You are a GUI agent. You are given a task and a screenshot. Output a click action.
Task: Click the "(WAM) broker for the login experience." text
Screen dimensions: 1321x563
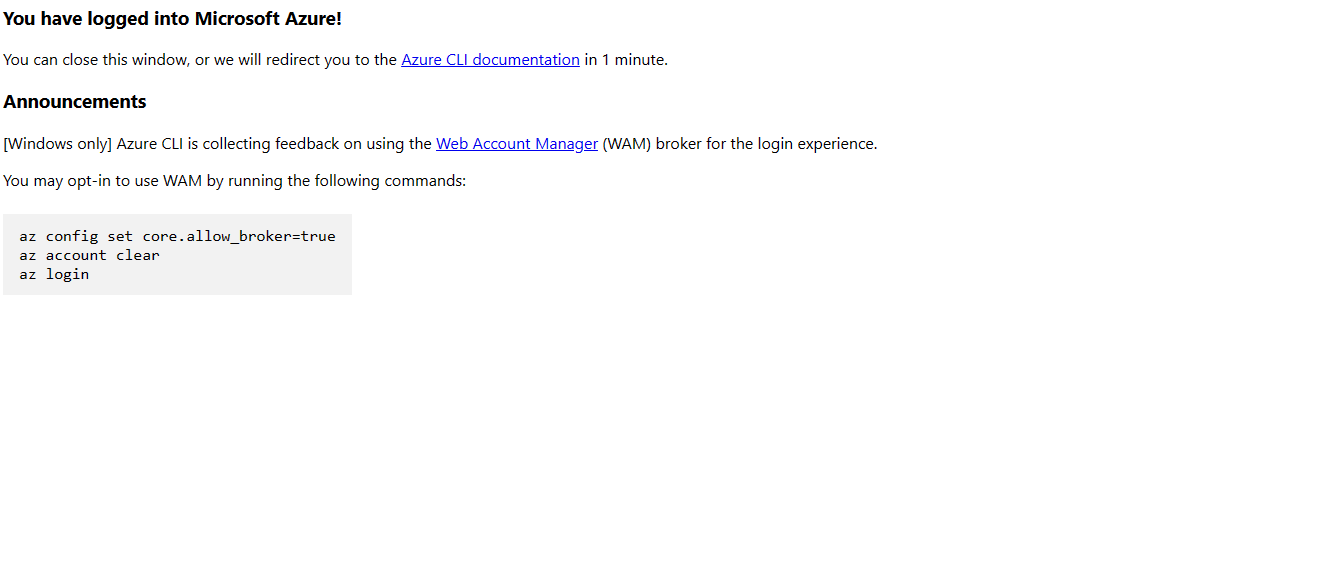740,144
